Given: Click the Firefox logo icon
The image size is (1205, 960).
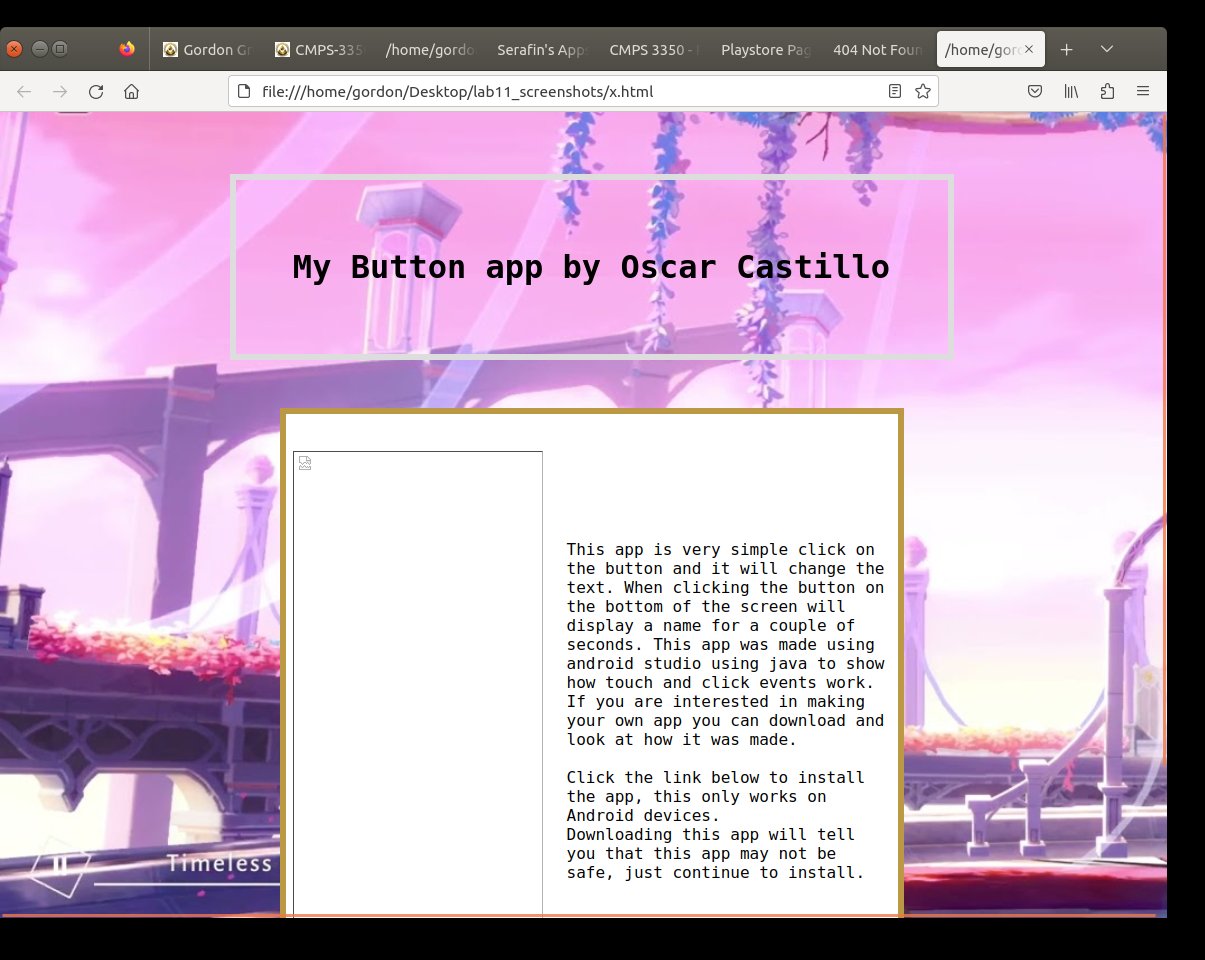Looking at the screenshot, I should tap(126, 49).
